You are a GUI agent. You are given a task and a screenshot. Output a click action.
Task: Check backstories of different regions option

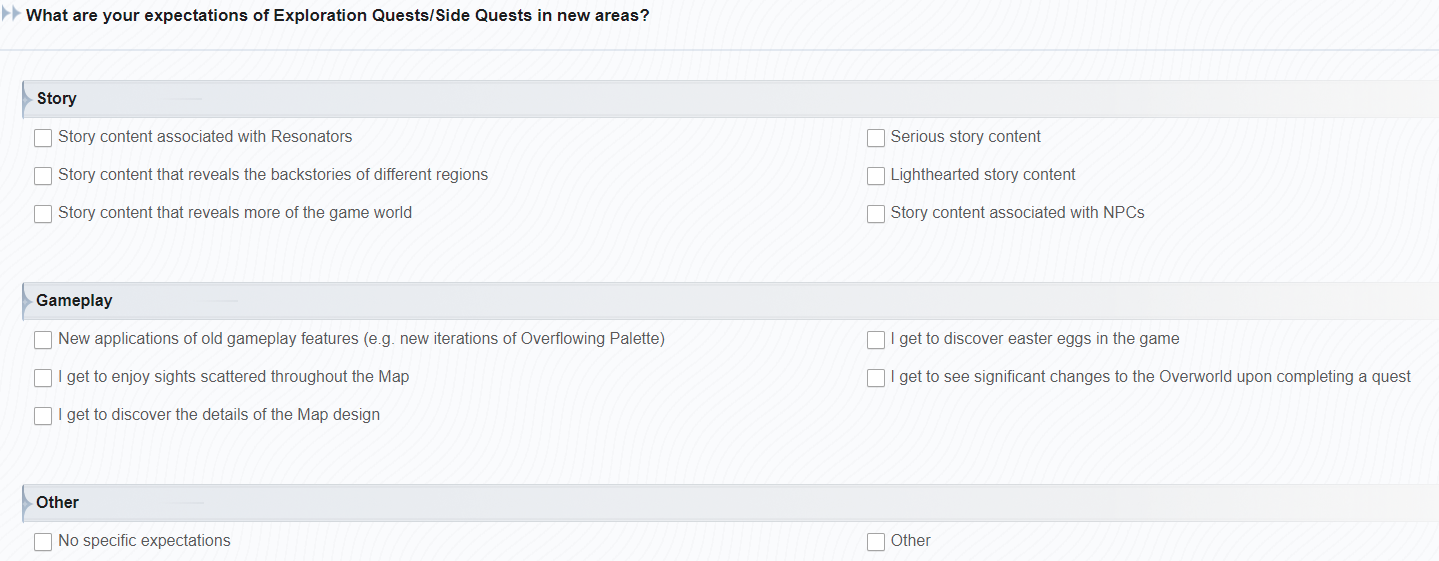pyautogui.click(x=43, y=176)
